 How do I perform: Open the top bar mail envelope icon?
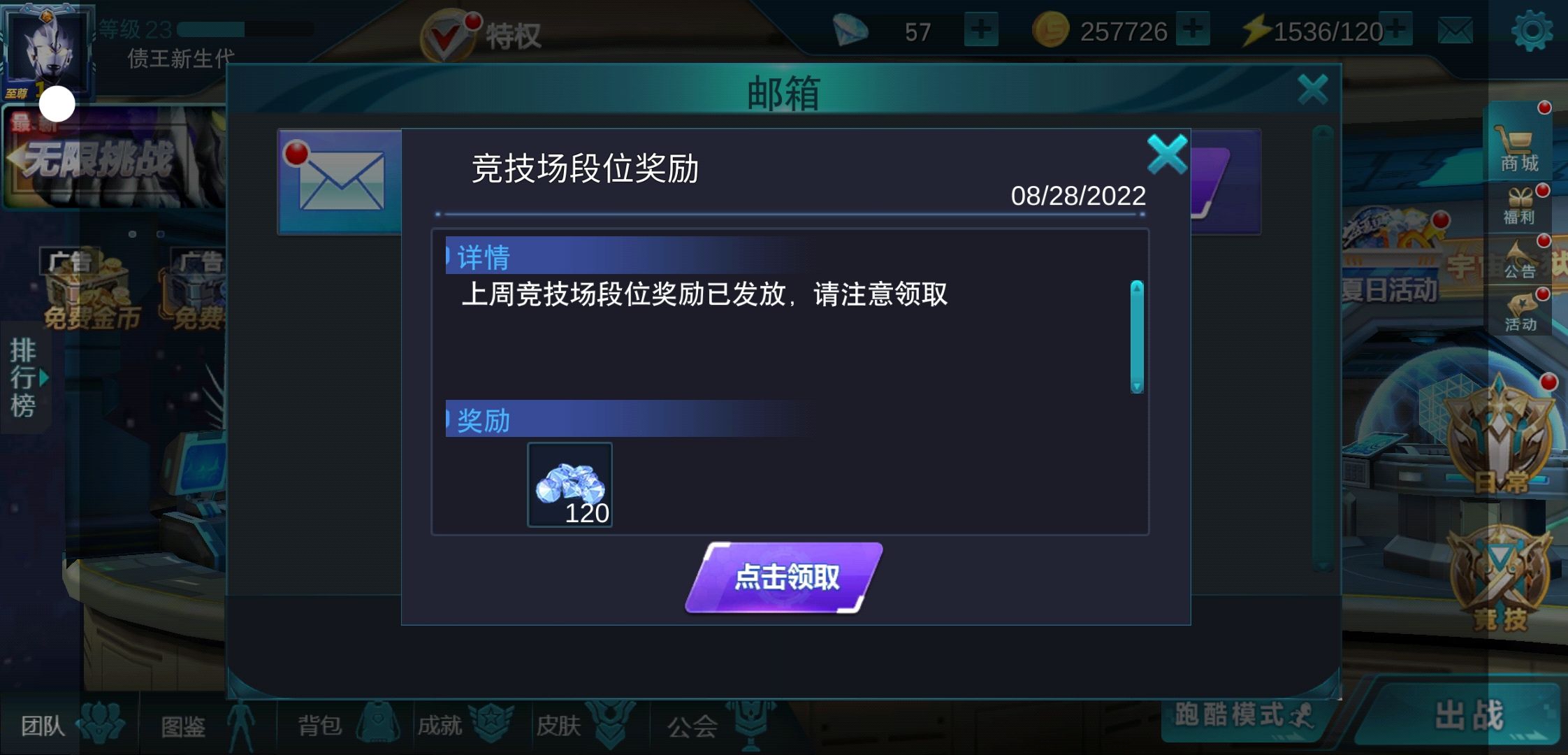[1456, 31]
